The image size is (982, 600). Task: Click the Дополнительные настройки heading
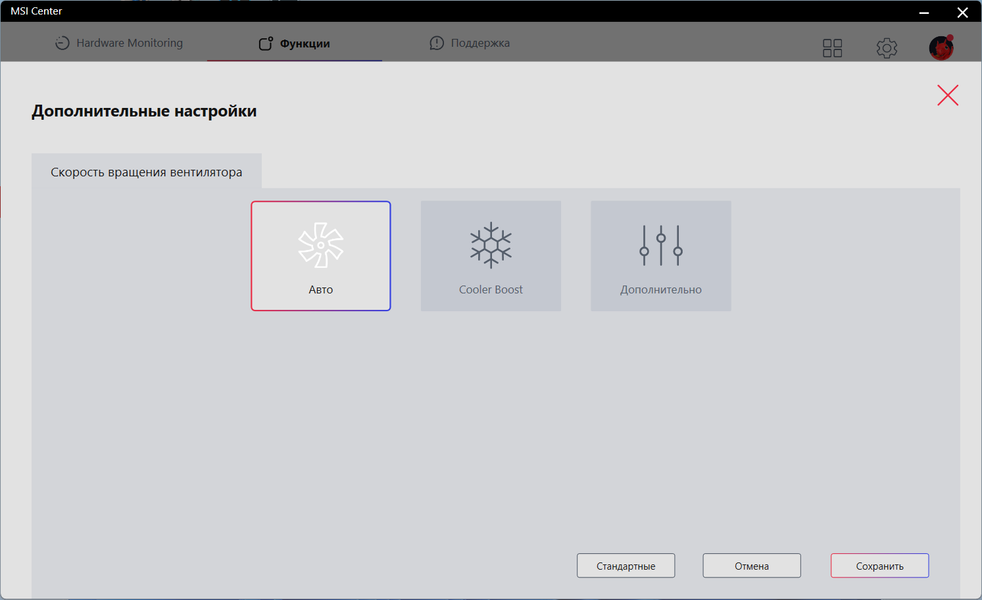tap(144, 111)
